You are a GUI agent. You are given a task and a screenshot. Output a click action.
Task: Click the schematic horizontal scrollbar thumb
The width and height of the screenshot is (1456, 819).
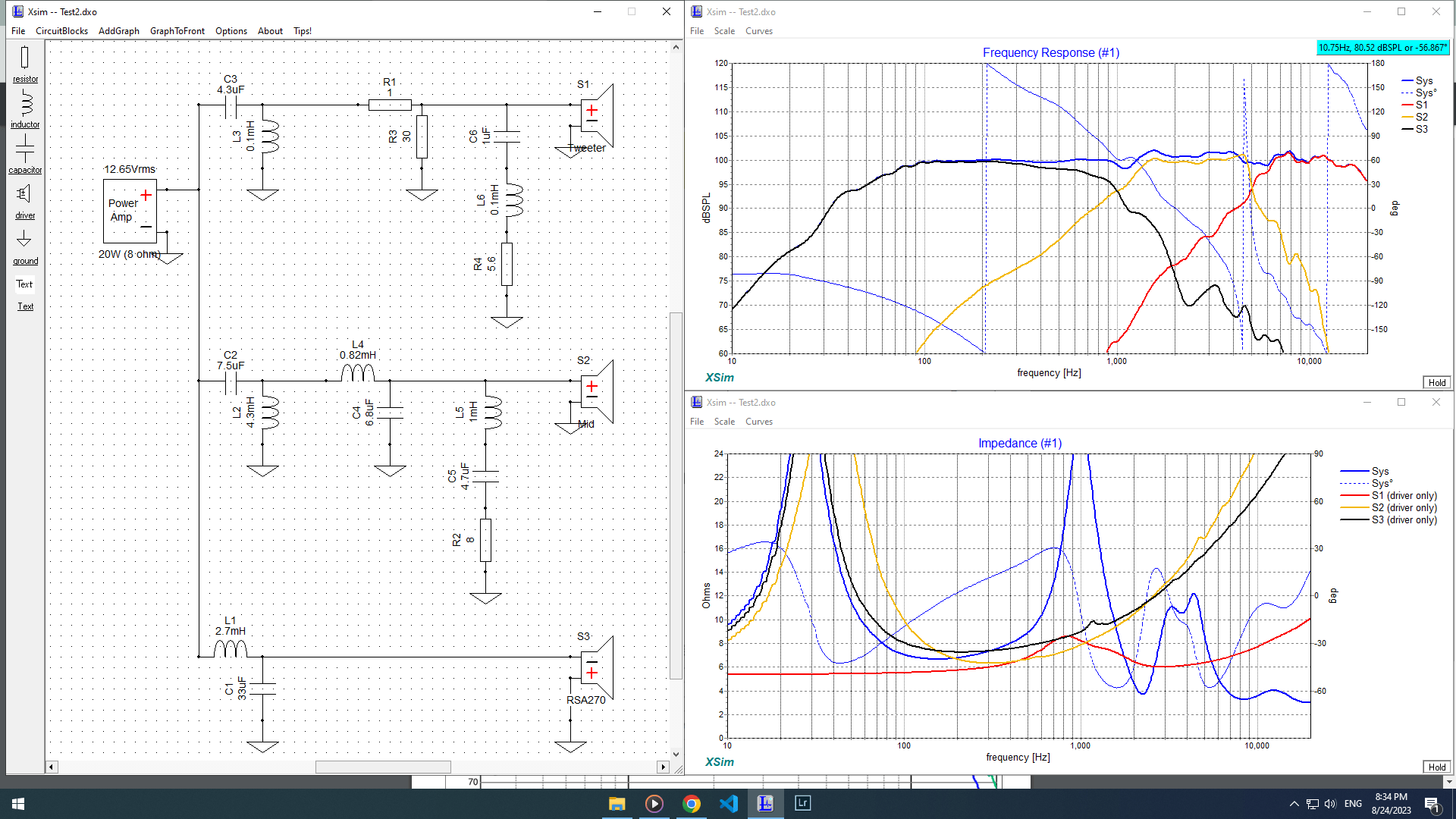tap(383, 767)
